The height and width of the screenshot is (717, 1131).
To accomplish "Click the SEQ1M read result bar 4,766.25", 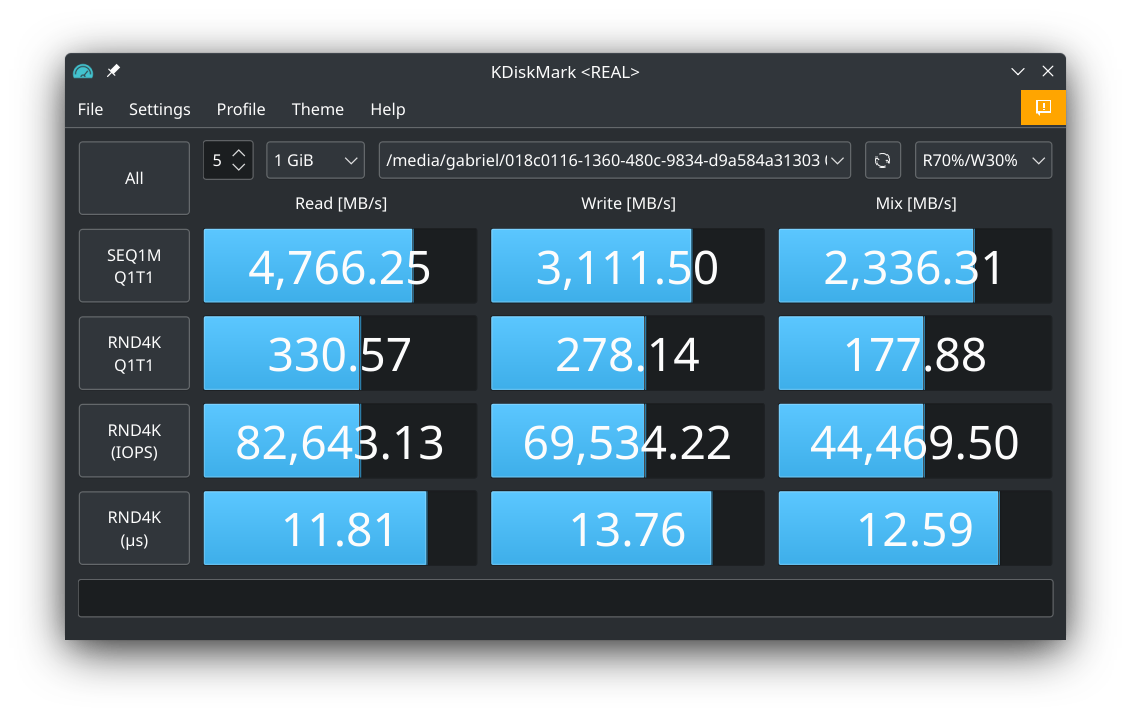I will pos(340,266).
